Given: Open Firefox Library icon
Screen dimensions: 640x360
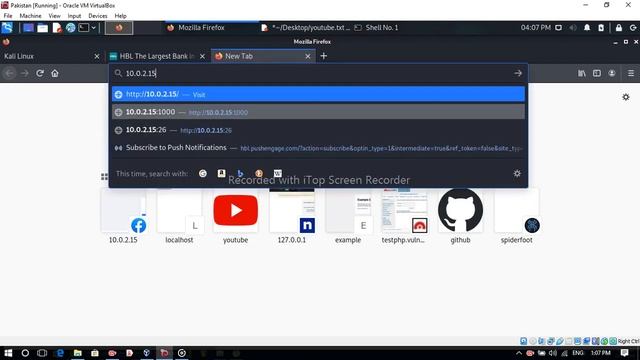Looking at the screenshot, I should click(x=582, y=73).
